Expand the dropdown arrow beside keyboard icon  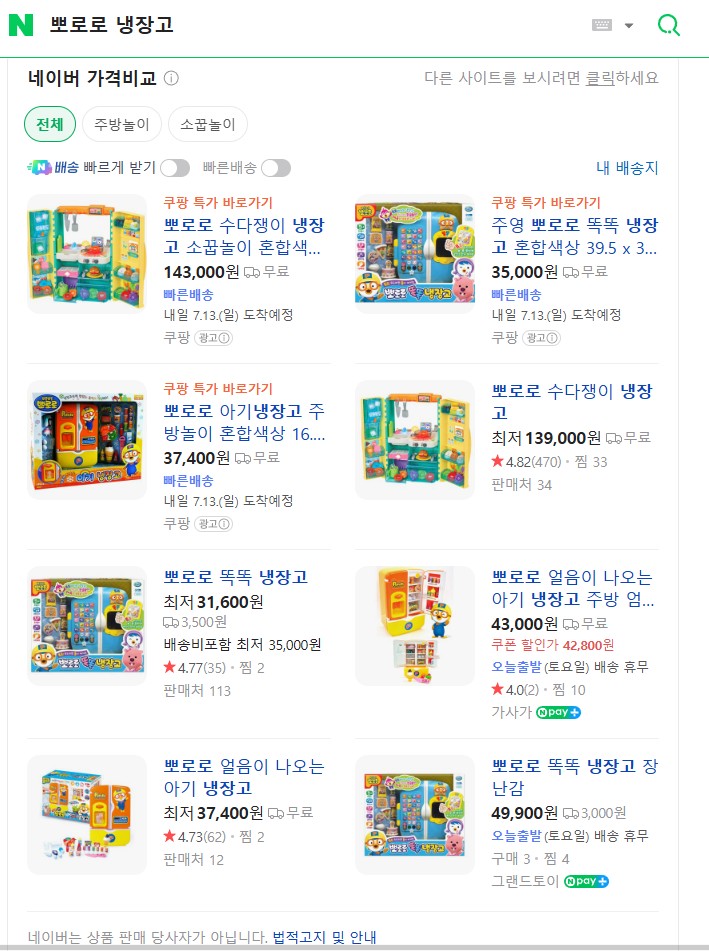[x=629, y=25]
